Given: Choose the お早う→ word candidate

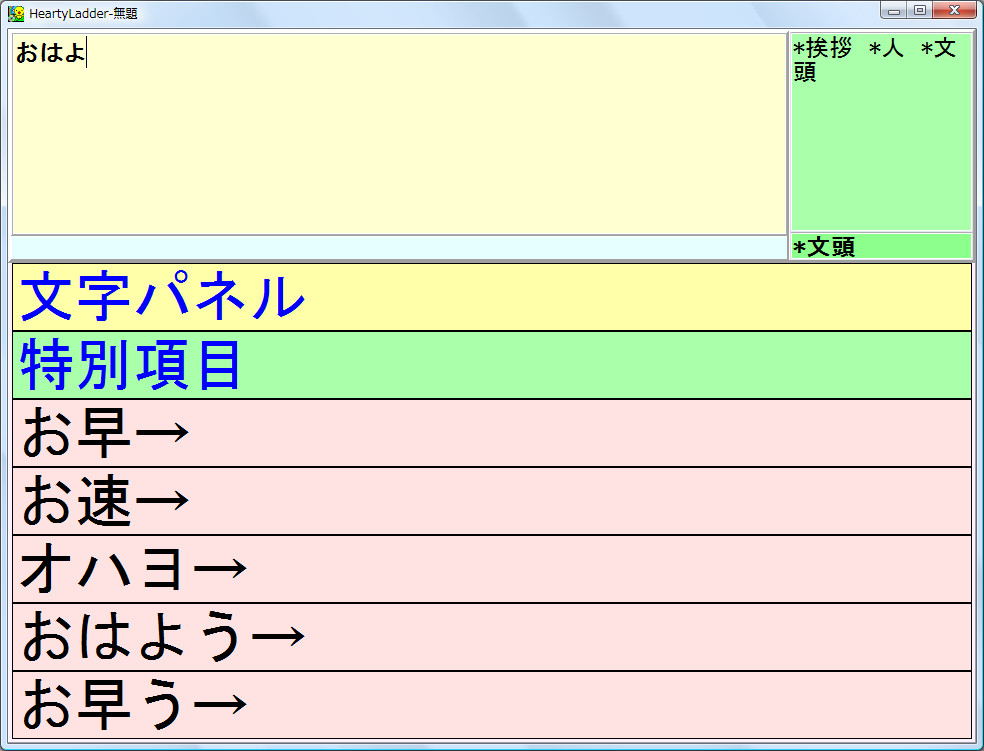Looking at the screenshot, I should tap(490, 702).
